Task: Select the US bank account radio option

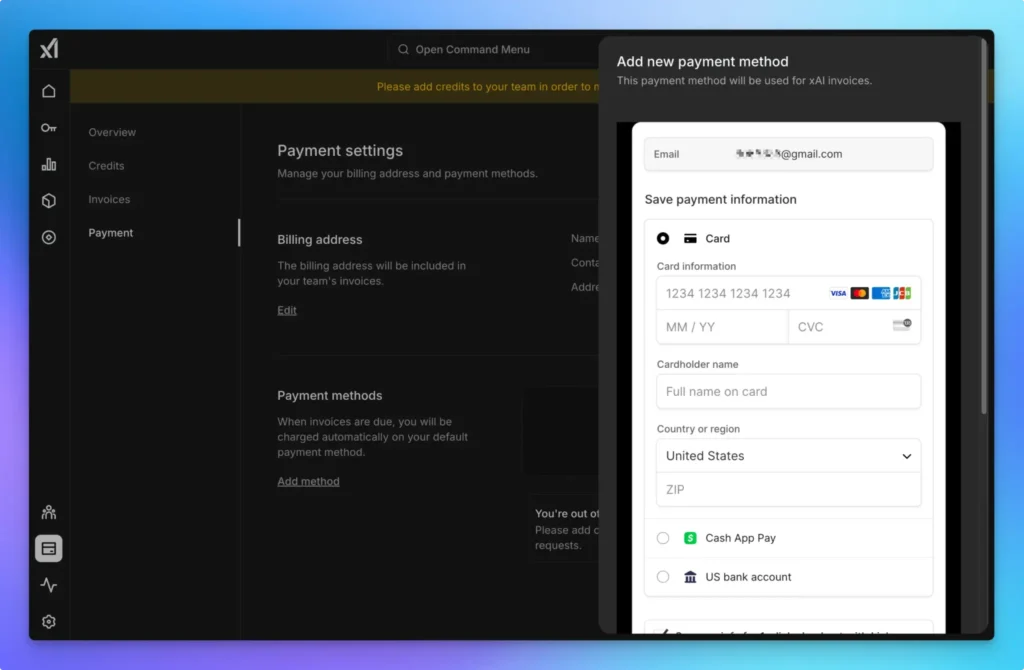Action: (663, 577)
